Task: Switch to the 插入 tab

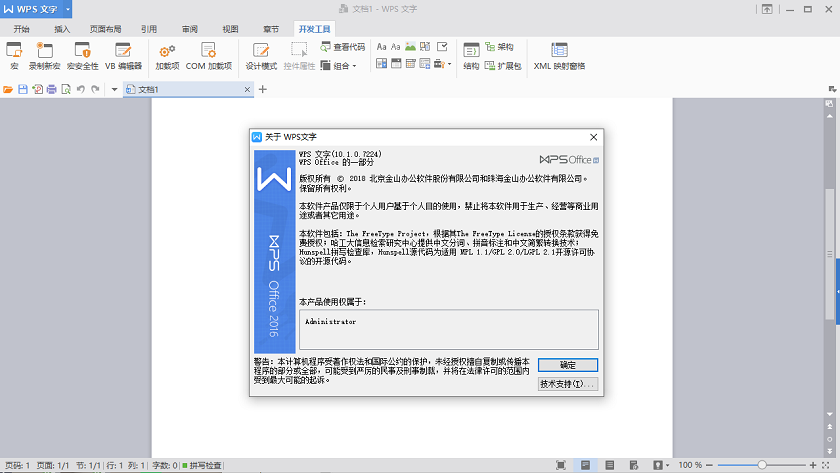Action: pos(62,29)
